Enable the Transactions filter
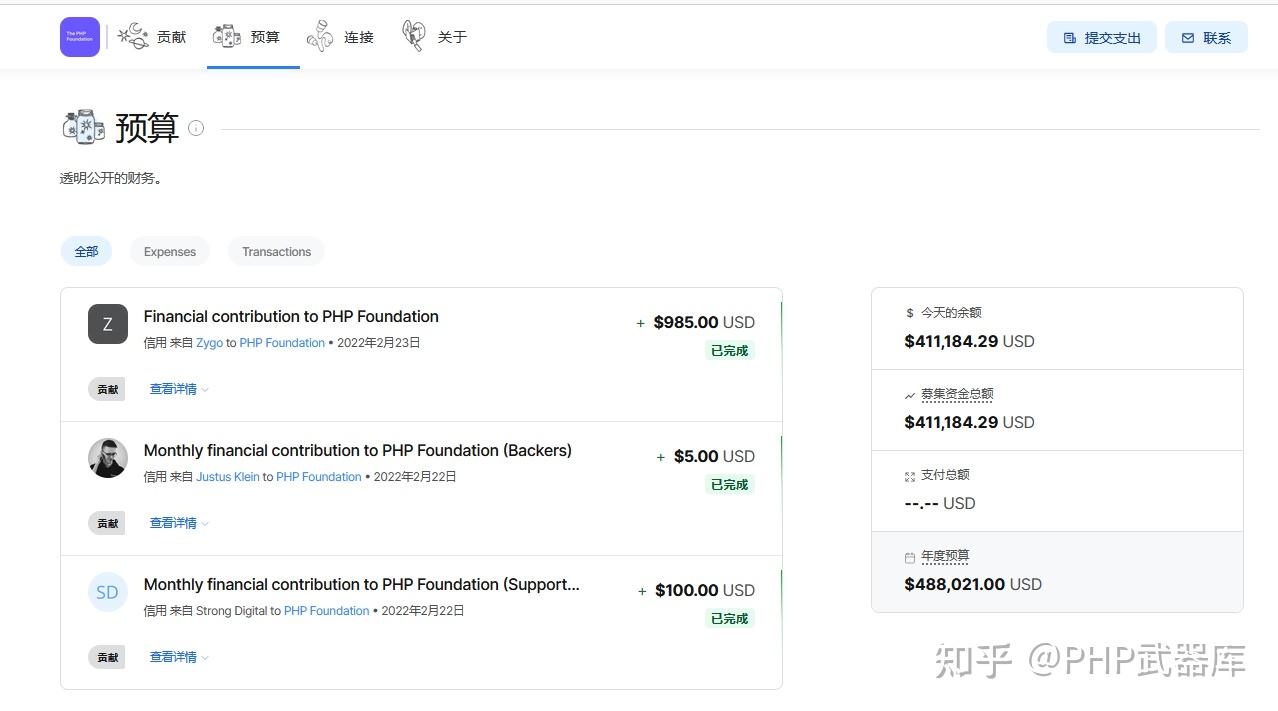Viewport: 1278px width, 711px height. pos(276,251)
